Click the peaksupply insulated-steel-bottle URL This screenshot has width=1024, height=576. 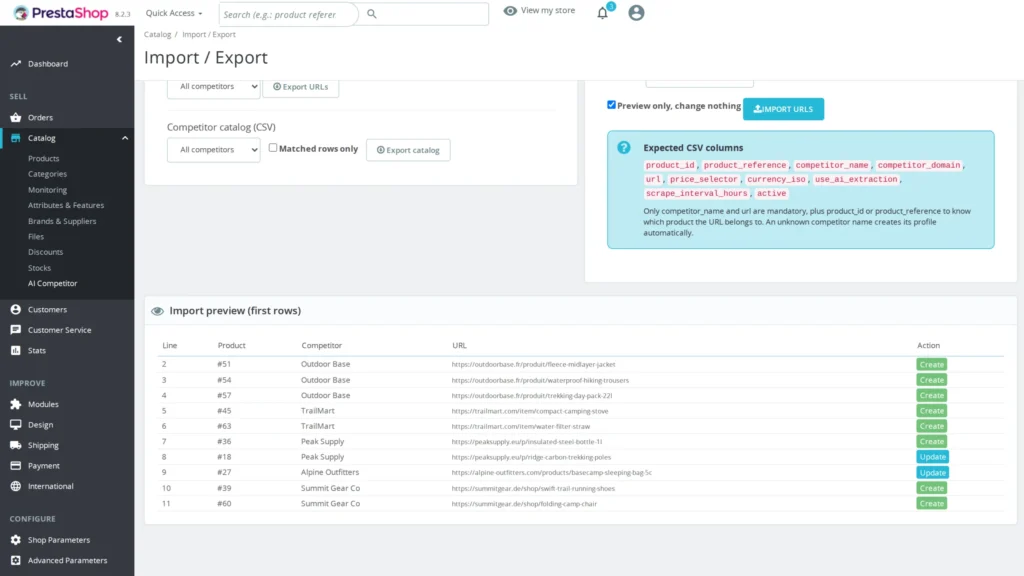click(x=527, y=441)
